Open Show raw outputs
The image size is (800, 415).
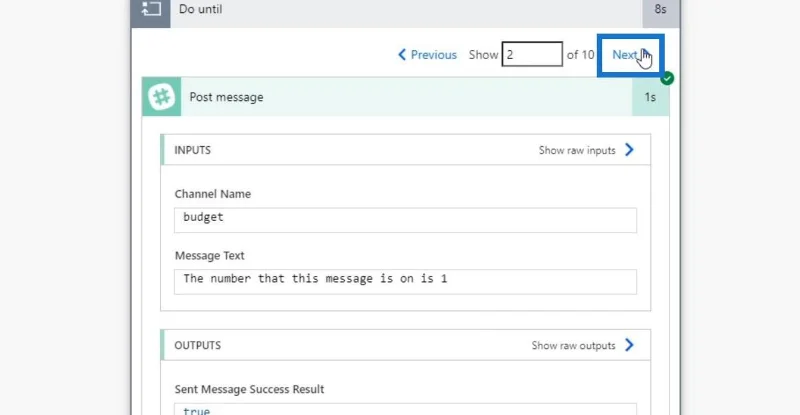[x=573, y=346]
